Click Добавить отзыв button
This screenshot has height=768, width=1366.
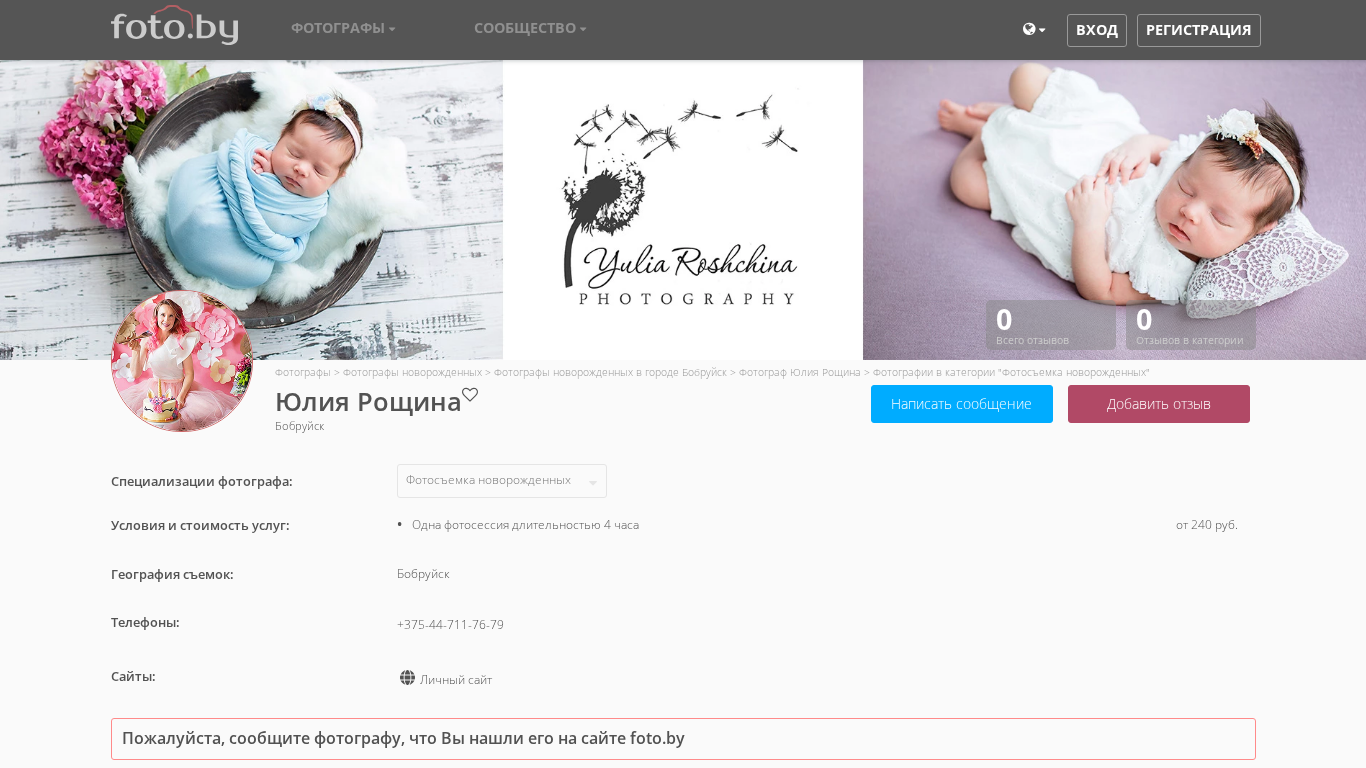point(1158,404)
